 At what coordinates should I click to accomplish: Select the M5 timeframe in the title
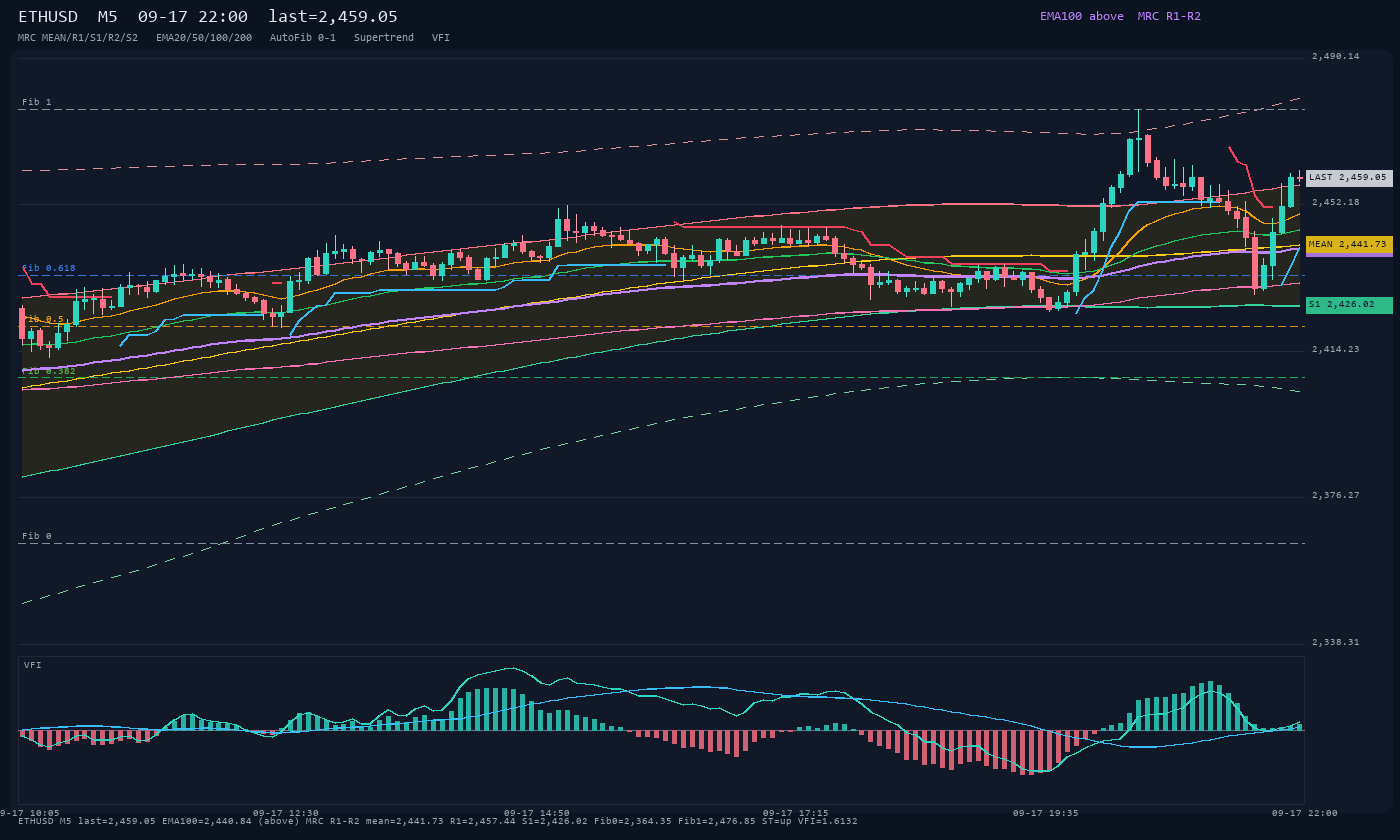(108, 16)
